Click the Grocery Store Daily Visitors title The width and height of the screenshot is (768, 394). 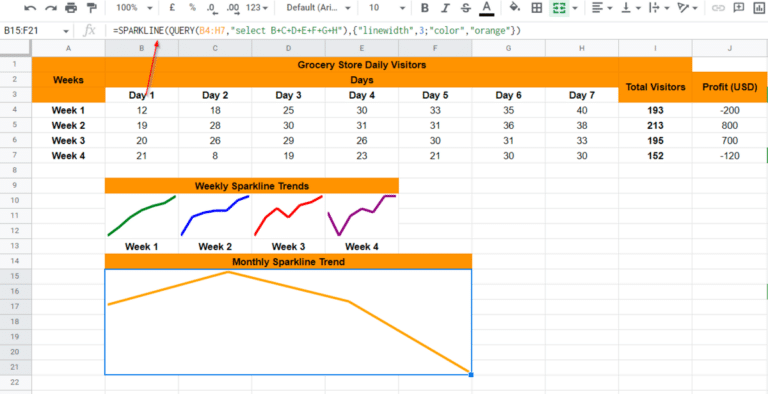coord(362,64)
